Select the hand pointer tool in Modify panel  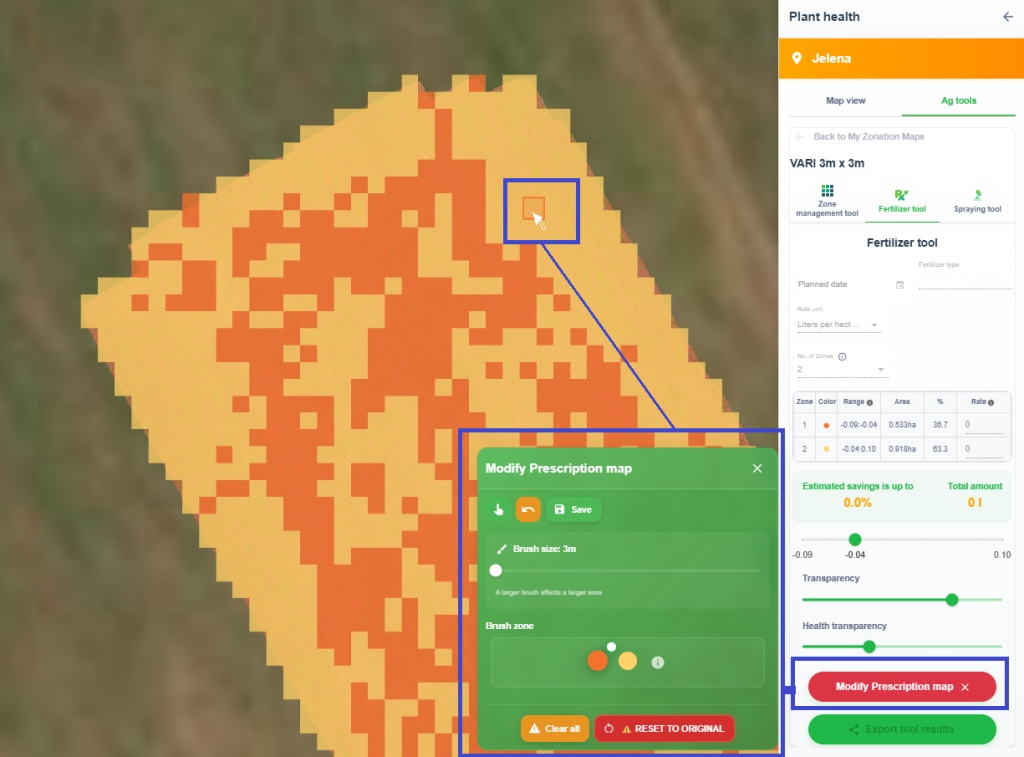click(500, 510)
